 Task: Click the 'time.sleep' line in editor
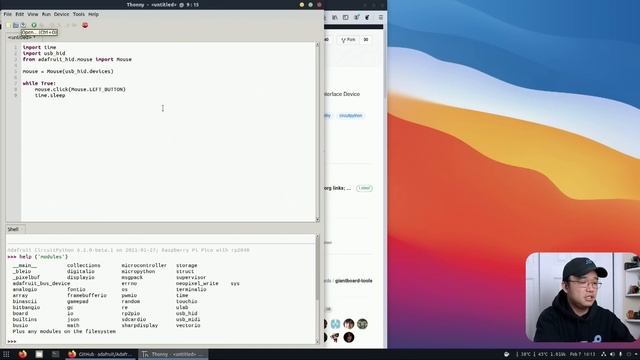point(50,96)
